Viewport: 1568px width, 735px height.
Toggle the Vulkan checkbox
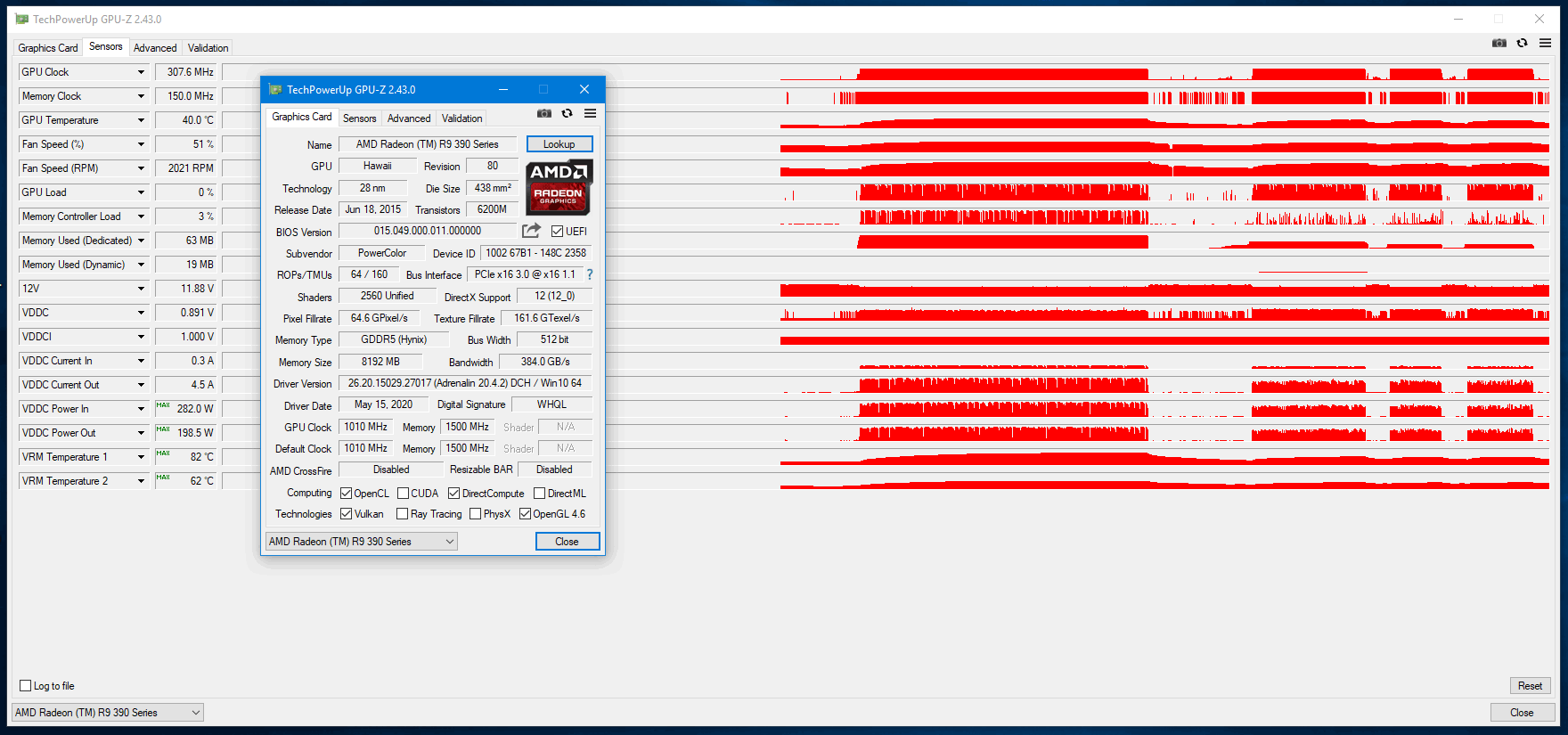346,514
